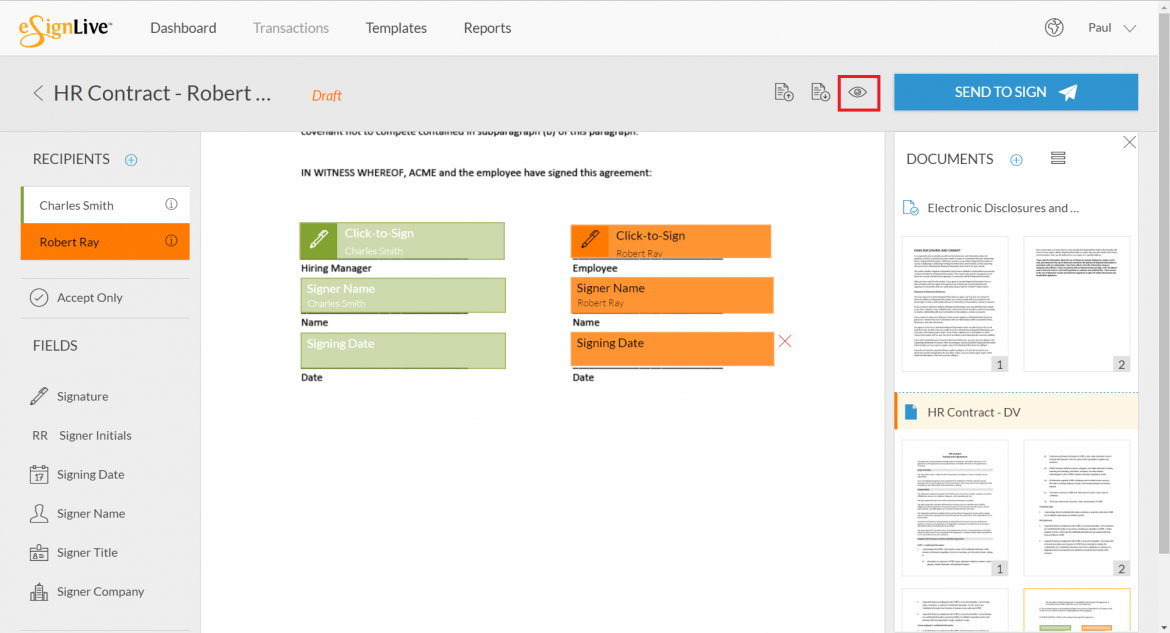Collapse the document view with back arrow
Viewport: 1170px width, 633px height.
pos(38,92)
